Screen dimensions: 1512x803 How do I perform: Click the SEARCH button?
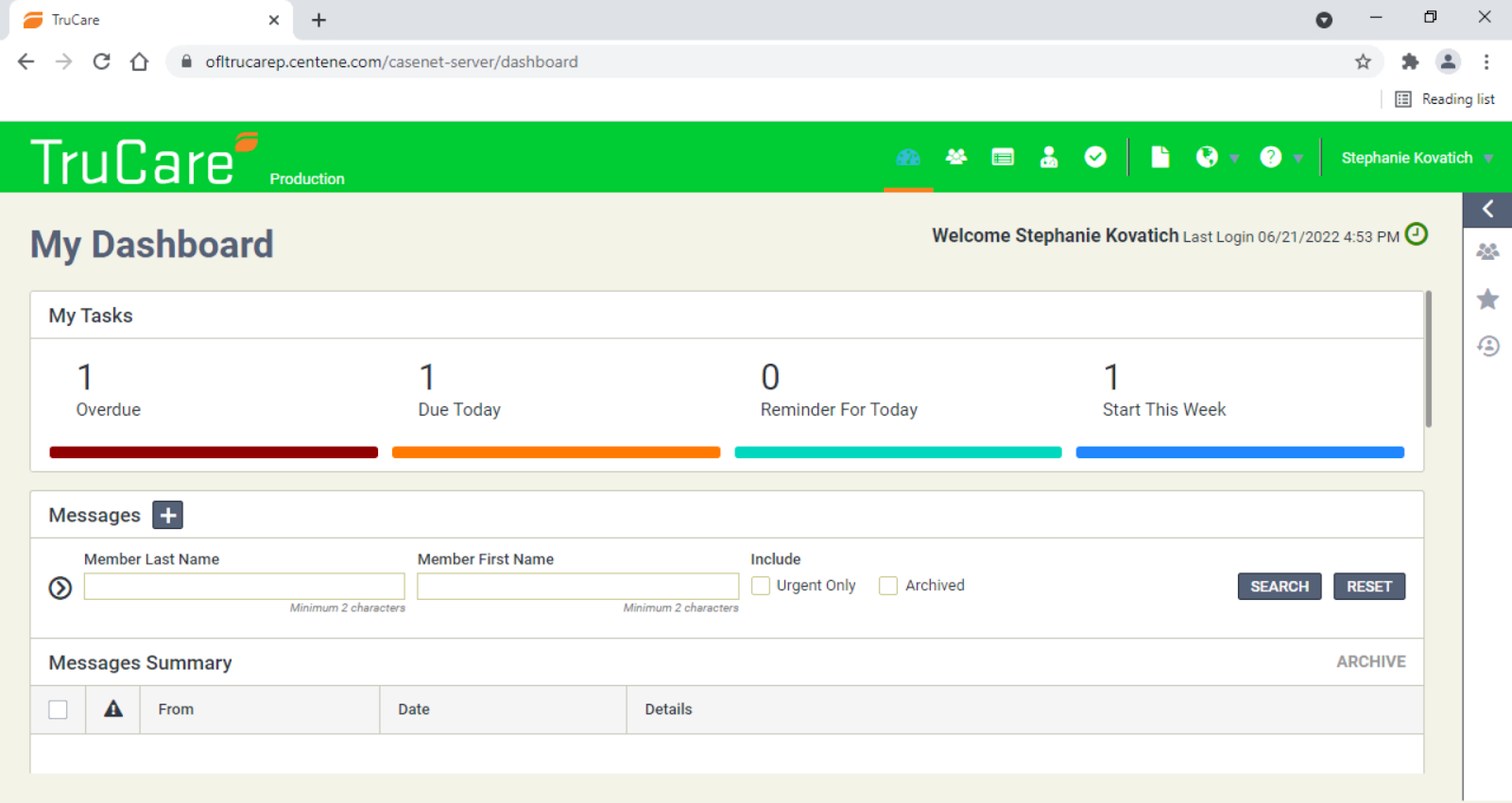[x=1280, y=587]
